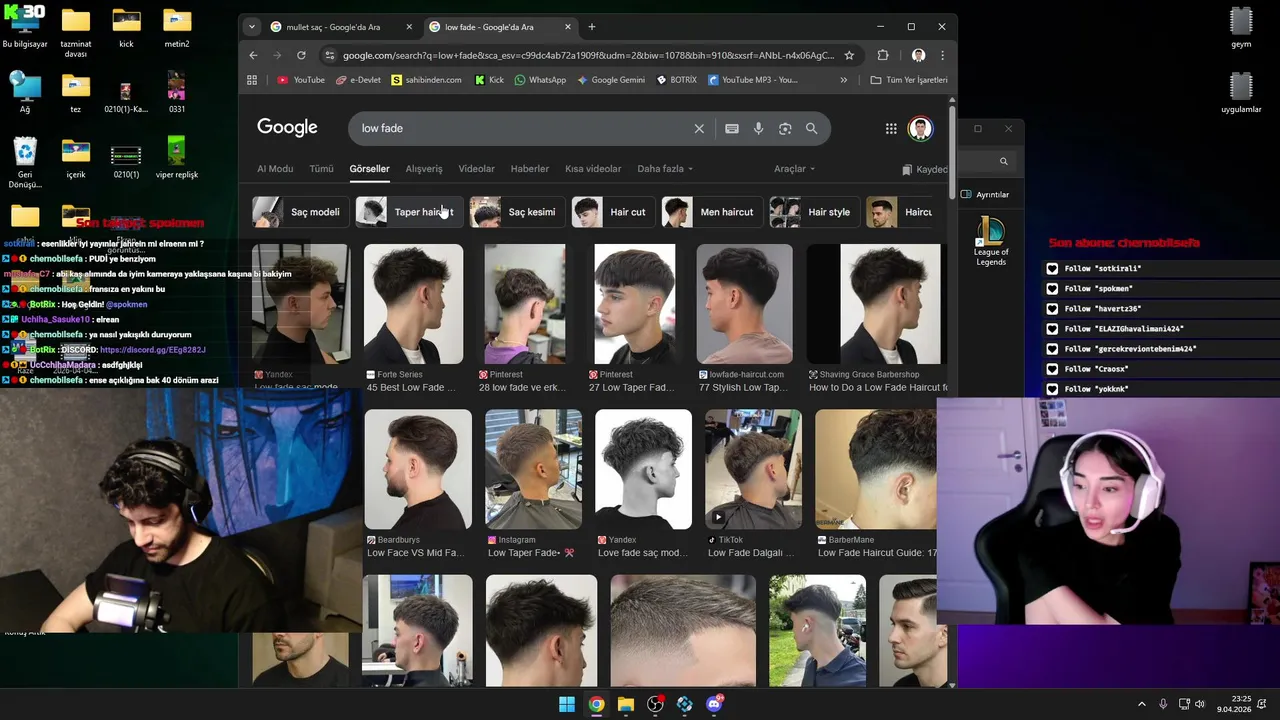Submit search with magnifier icon
This screenshot has width=1280, height=720.
[x=812, y=128]
